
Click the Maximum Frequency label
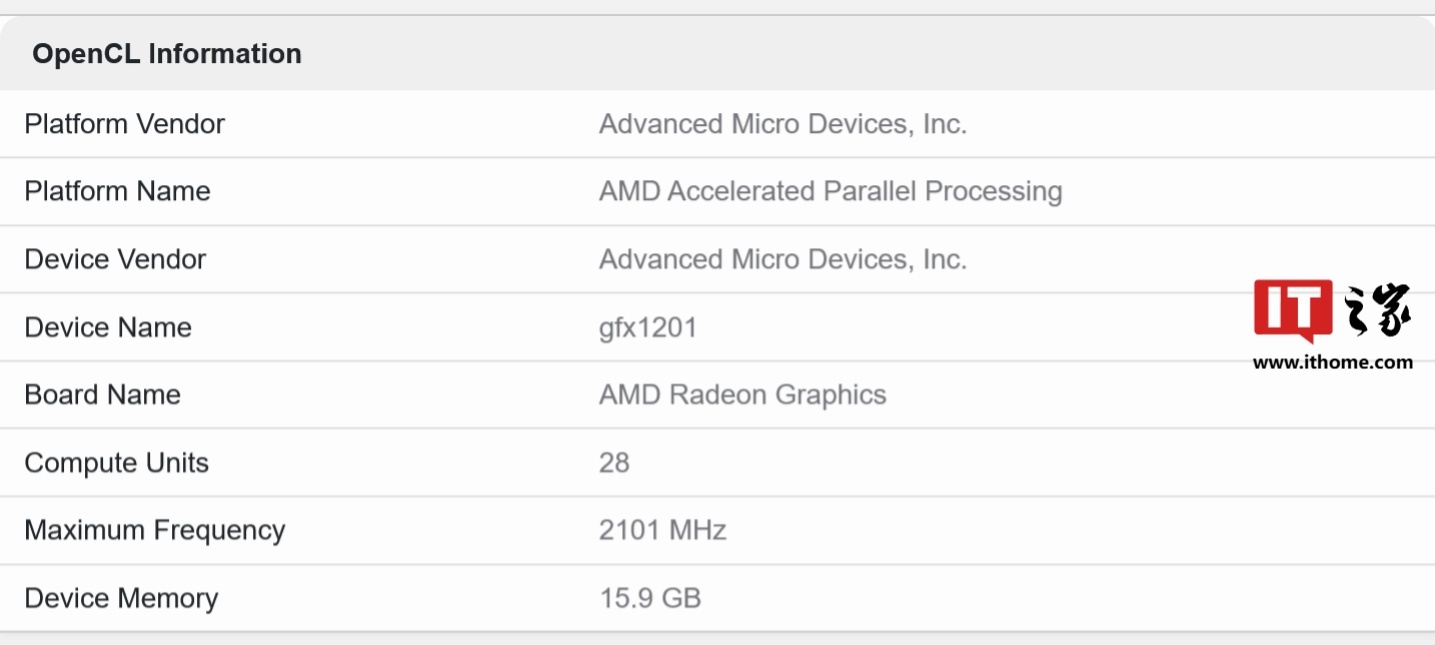(155, 530)
